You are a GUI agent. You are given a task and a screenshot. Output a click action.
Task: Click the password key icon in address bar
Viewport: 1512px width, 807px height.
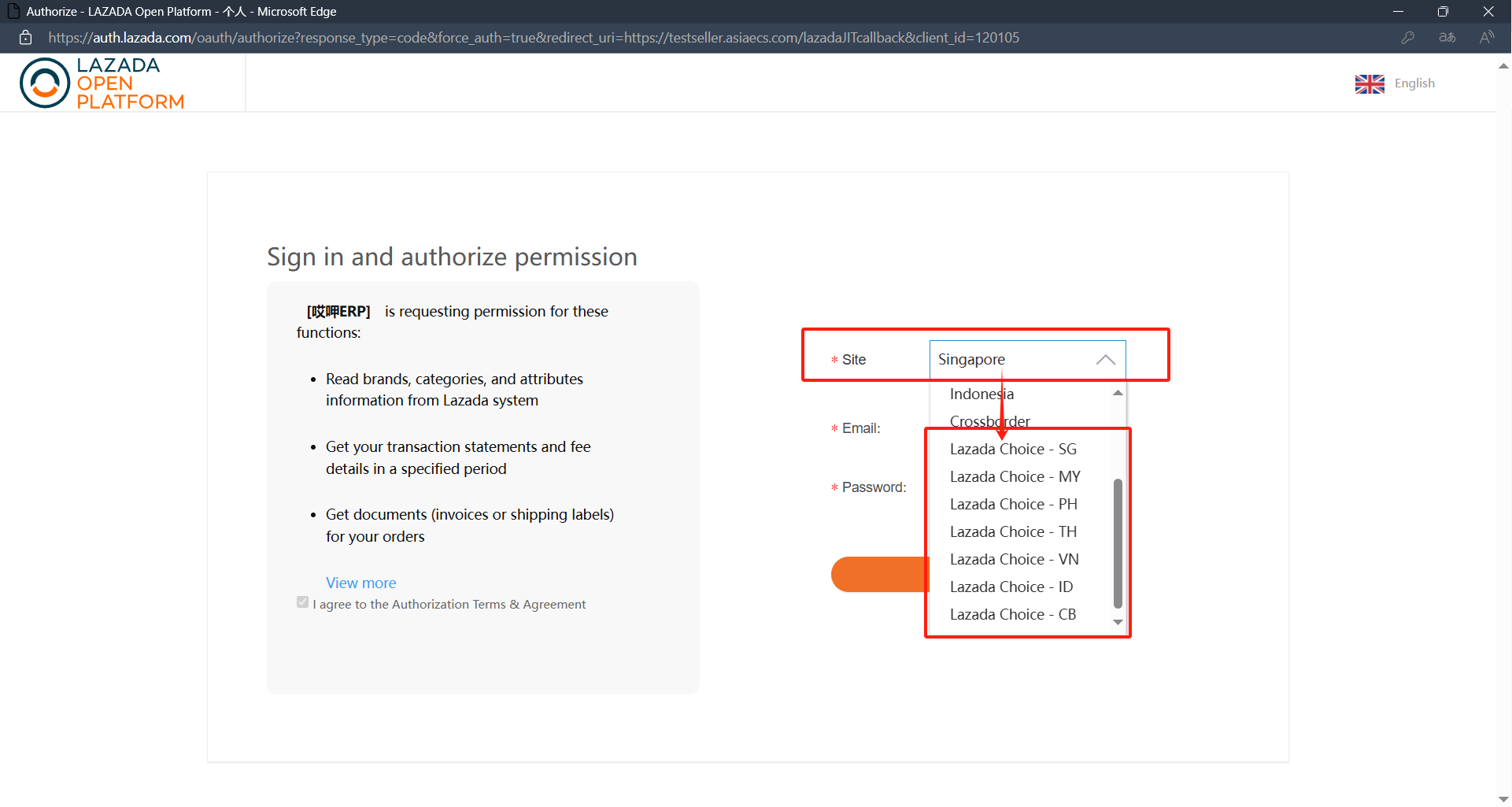(1408, 37)
